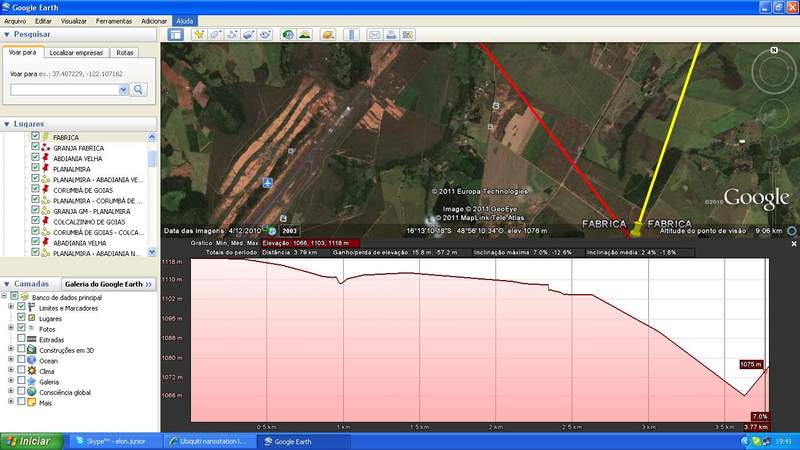Select PLANALMIRA - CORUMBÁ DE place row
The width and height of the screenshot is (800, 450).
97,201
